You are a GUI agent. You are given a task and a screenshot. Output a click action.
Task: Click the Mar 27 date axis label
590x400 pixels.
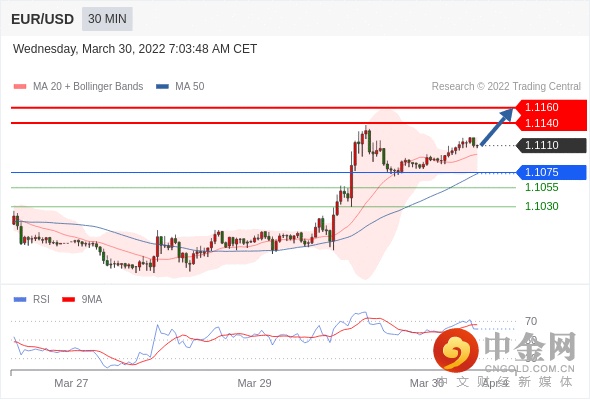tap(71, 383)
